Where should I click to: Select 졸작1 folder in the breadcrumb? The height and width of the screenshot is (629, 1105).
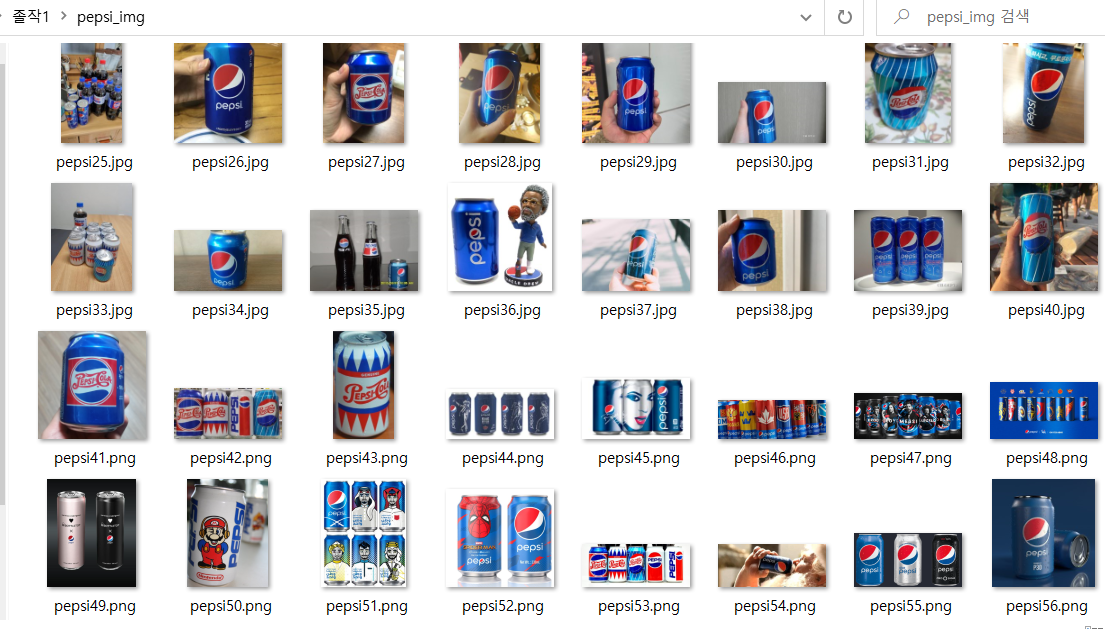(x=31, y=16)
